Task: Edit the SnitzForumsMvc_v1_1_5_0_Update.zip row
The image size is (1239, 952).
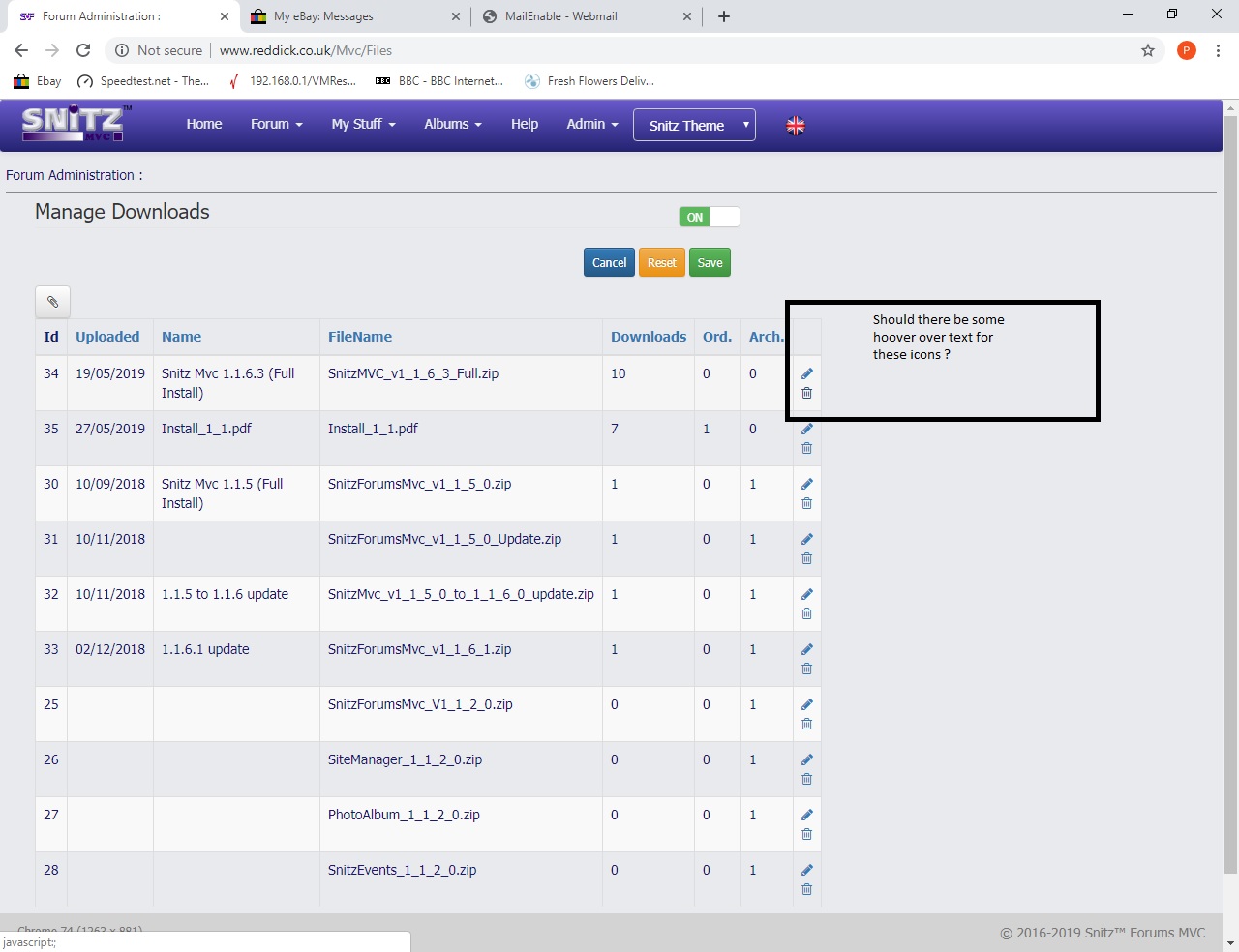Action: [x=806, y=539]
